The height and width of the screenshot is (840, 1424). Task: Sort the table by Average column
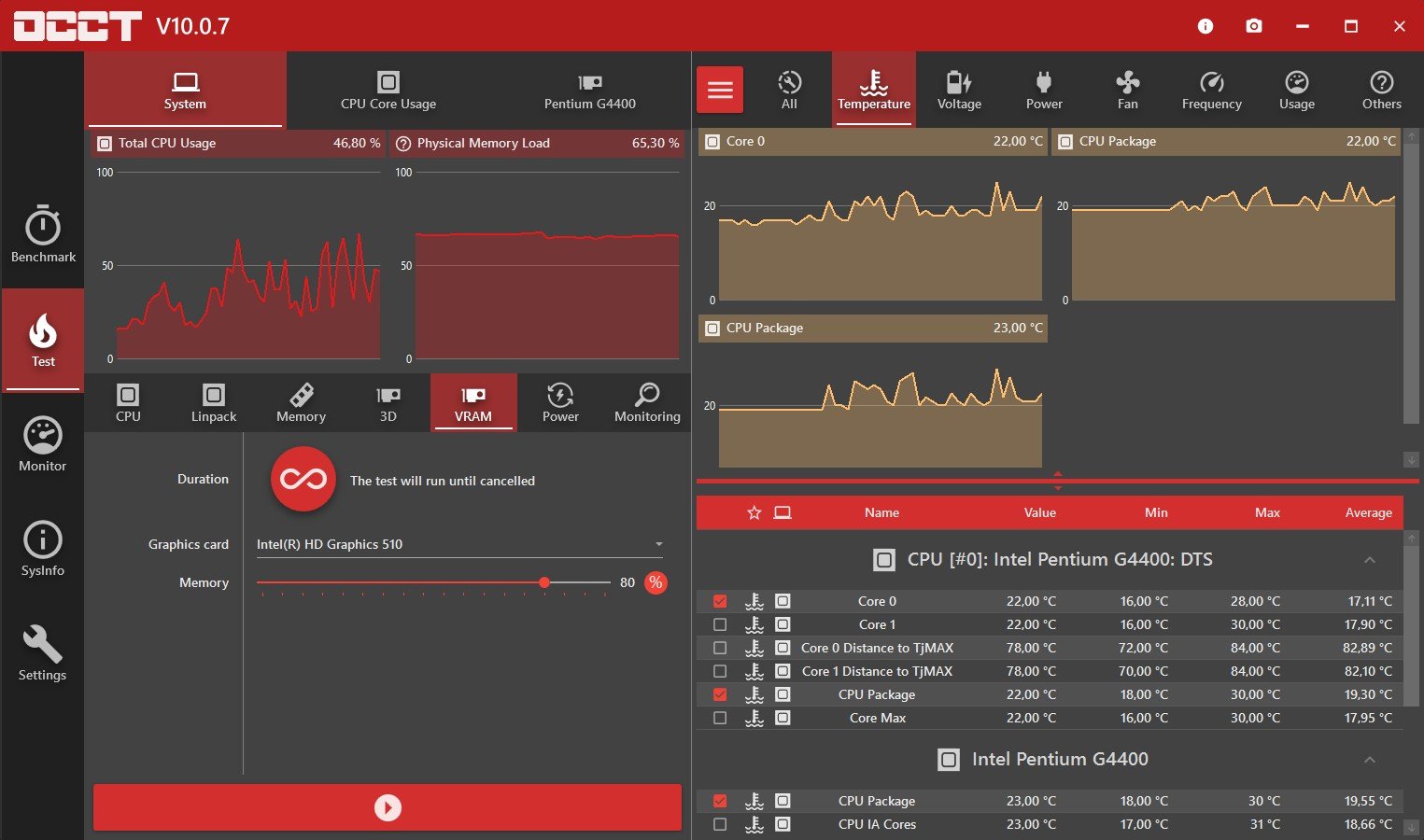[x=1368, y=512]
